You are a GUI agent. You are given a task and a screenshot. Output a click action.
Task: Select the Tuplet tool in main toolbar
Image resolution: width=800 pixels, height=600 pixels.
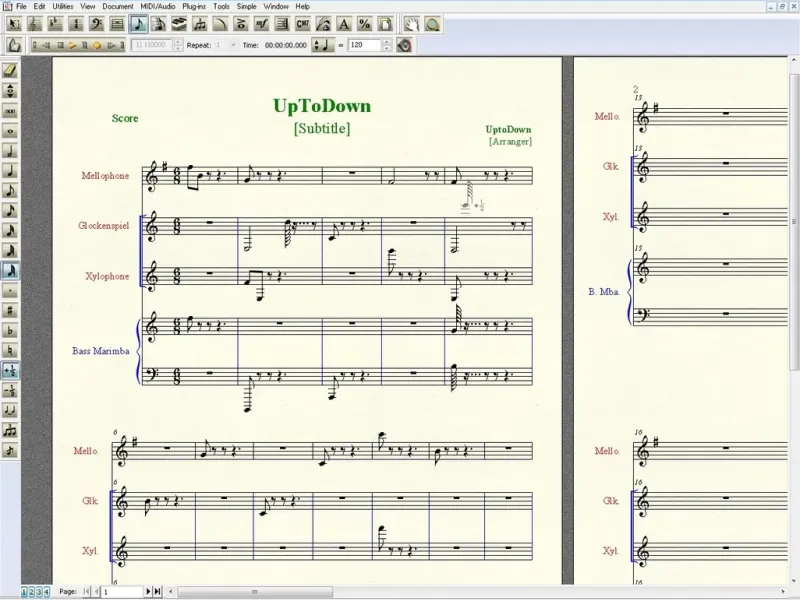point(199,24)
